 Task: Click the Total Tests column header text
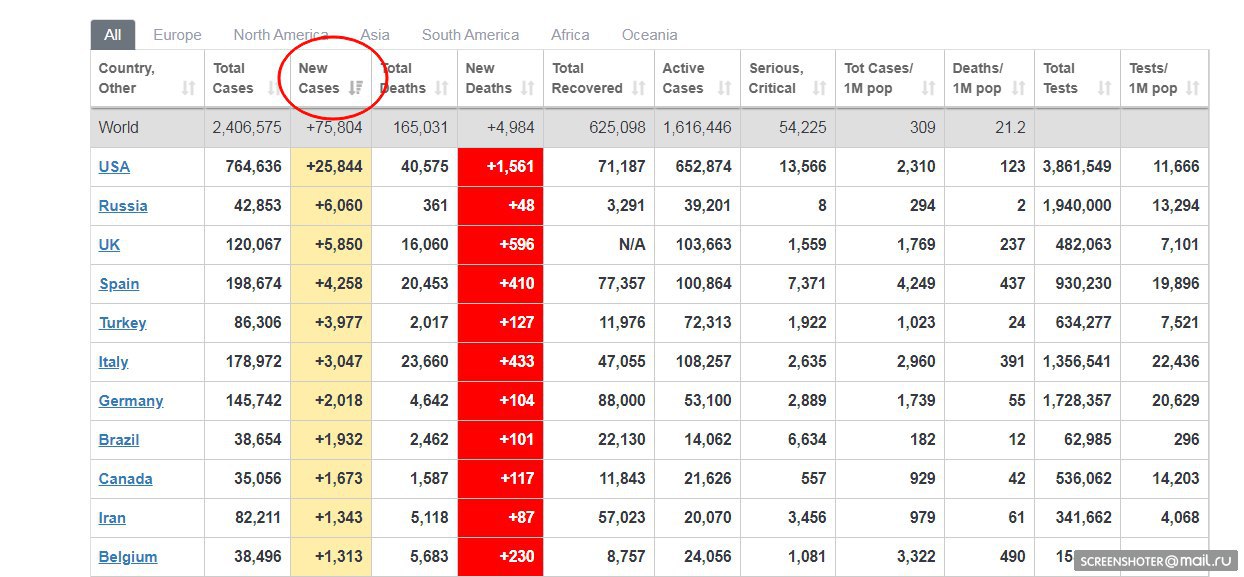coord(1061,78)
